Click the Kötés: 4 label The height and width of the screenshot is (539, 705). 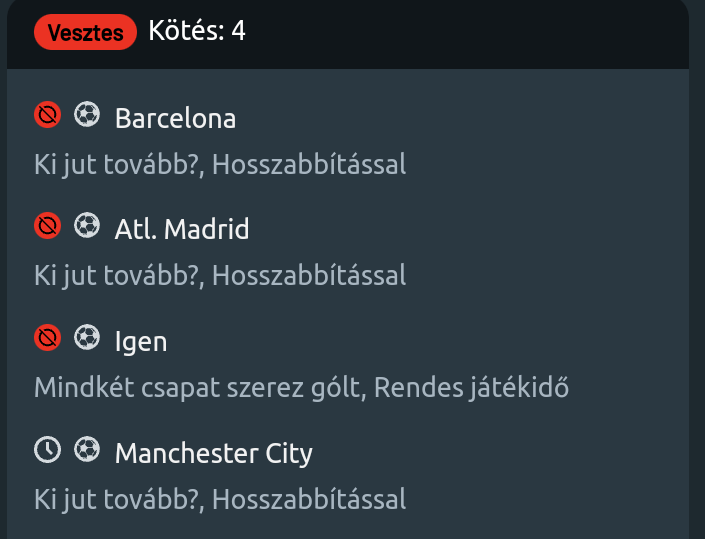[x=197, y=32]
